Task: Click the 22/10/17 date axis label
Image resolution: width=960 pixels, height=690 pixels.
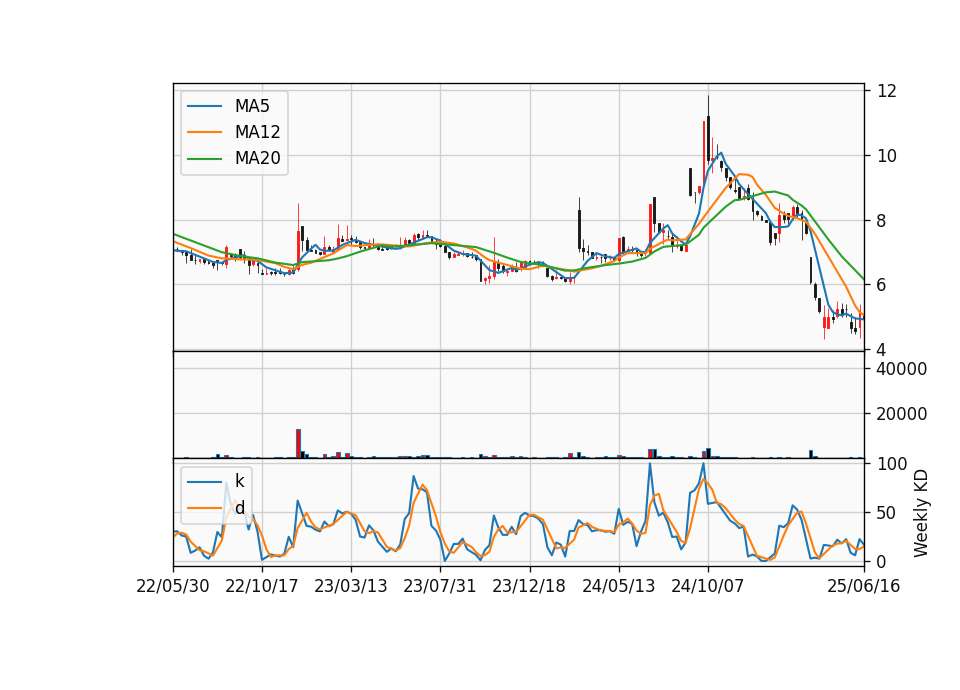Action: pos(261,586)
